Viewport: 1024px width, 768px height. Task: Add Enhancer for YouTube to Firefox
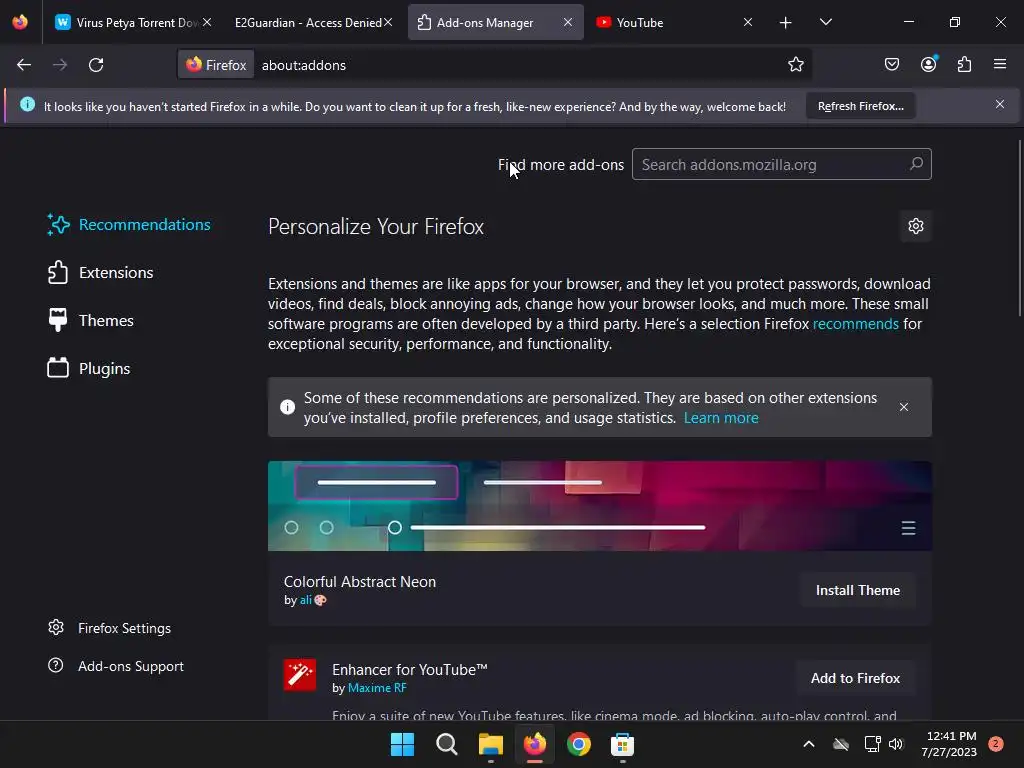855,679
